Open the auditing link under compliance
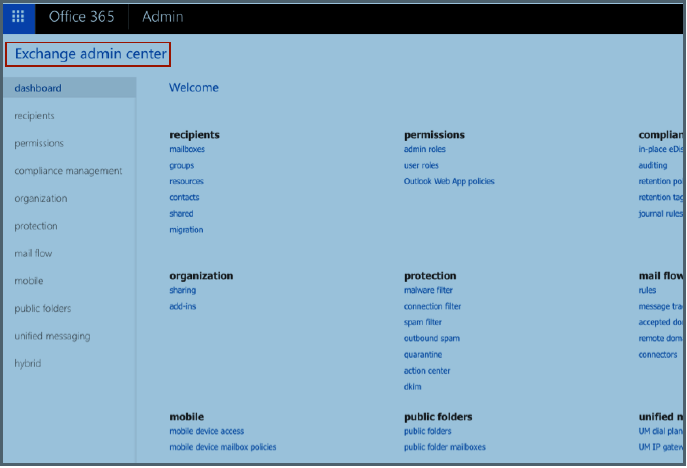 [653, 166]
